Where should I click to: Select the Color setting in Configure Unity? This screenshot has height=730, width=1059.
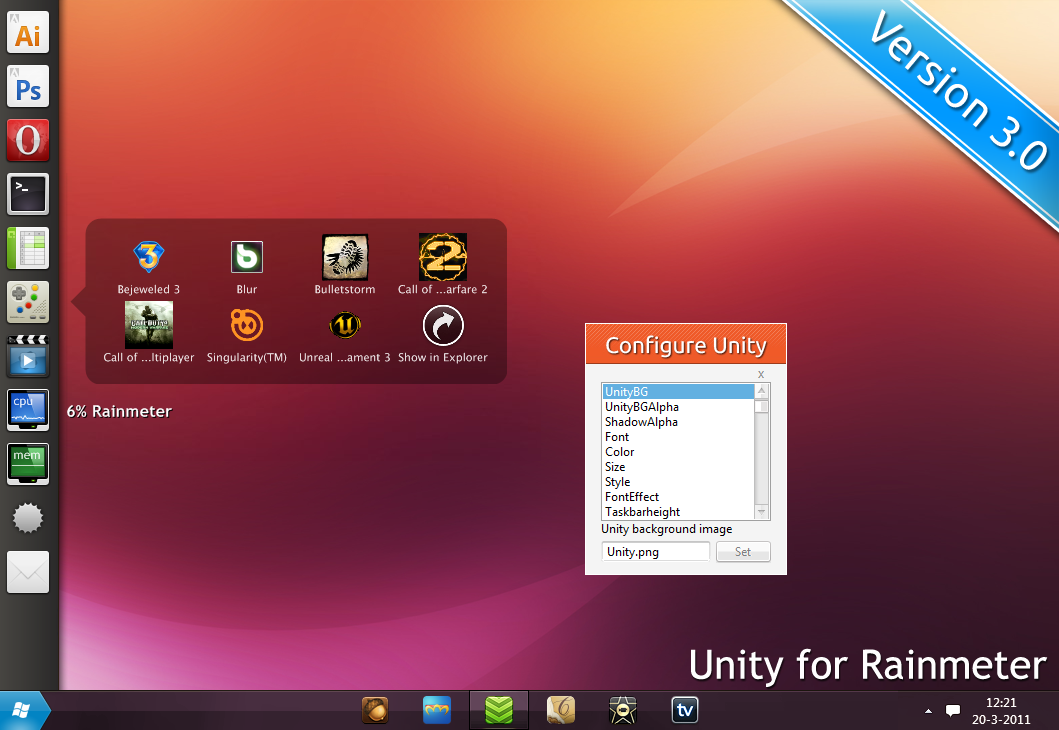619,452
